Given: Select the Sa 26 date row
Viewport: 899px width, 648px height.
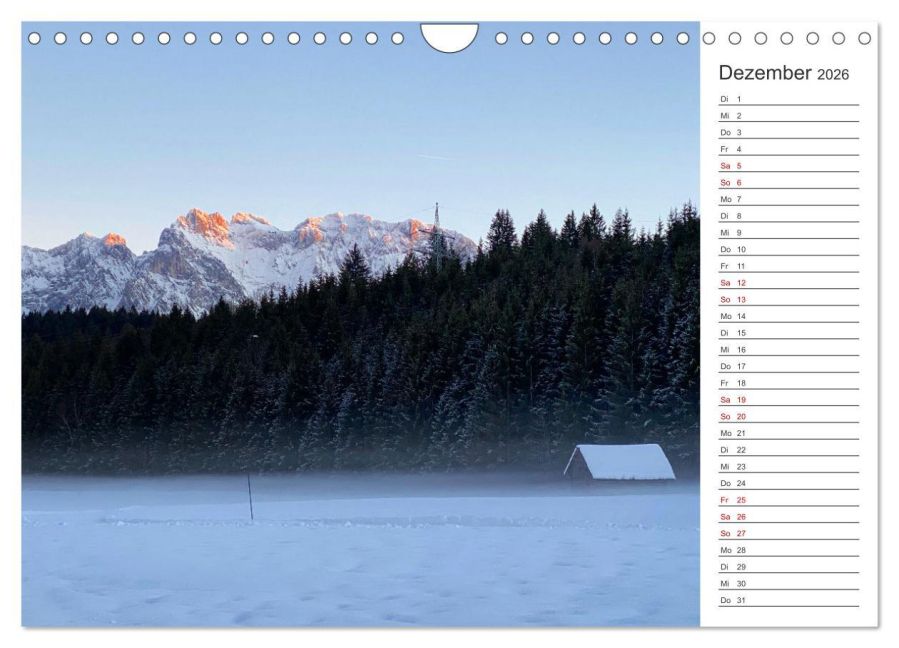Looking at the screenshot, I should (789, 517).
